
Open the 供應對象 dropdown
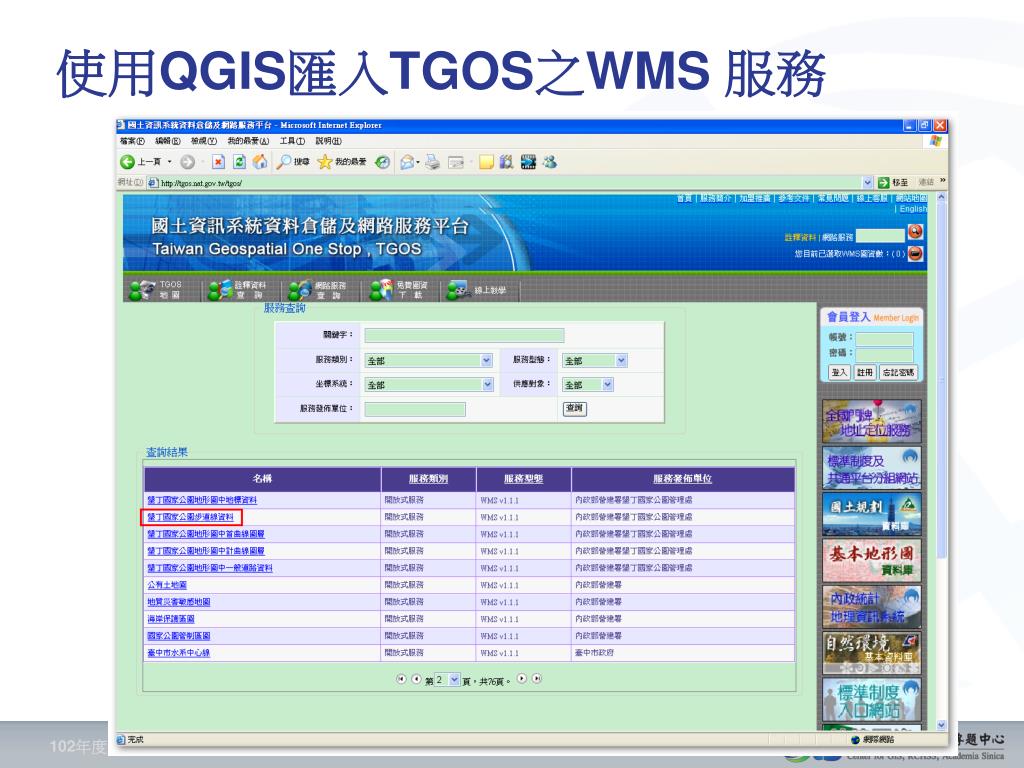coord(588,385)
